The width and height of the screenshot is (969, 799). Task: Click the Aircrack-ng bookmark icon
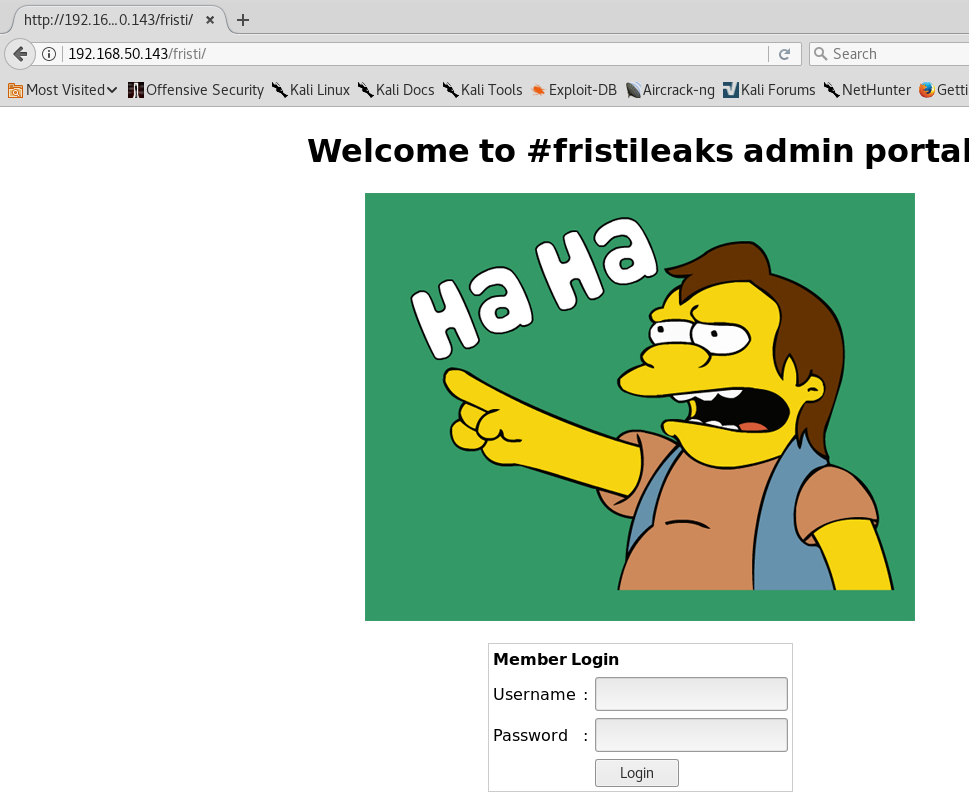pyautogui.click(x=633, y=90)
